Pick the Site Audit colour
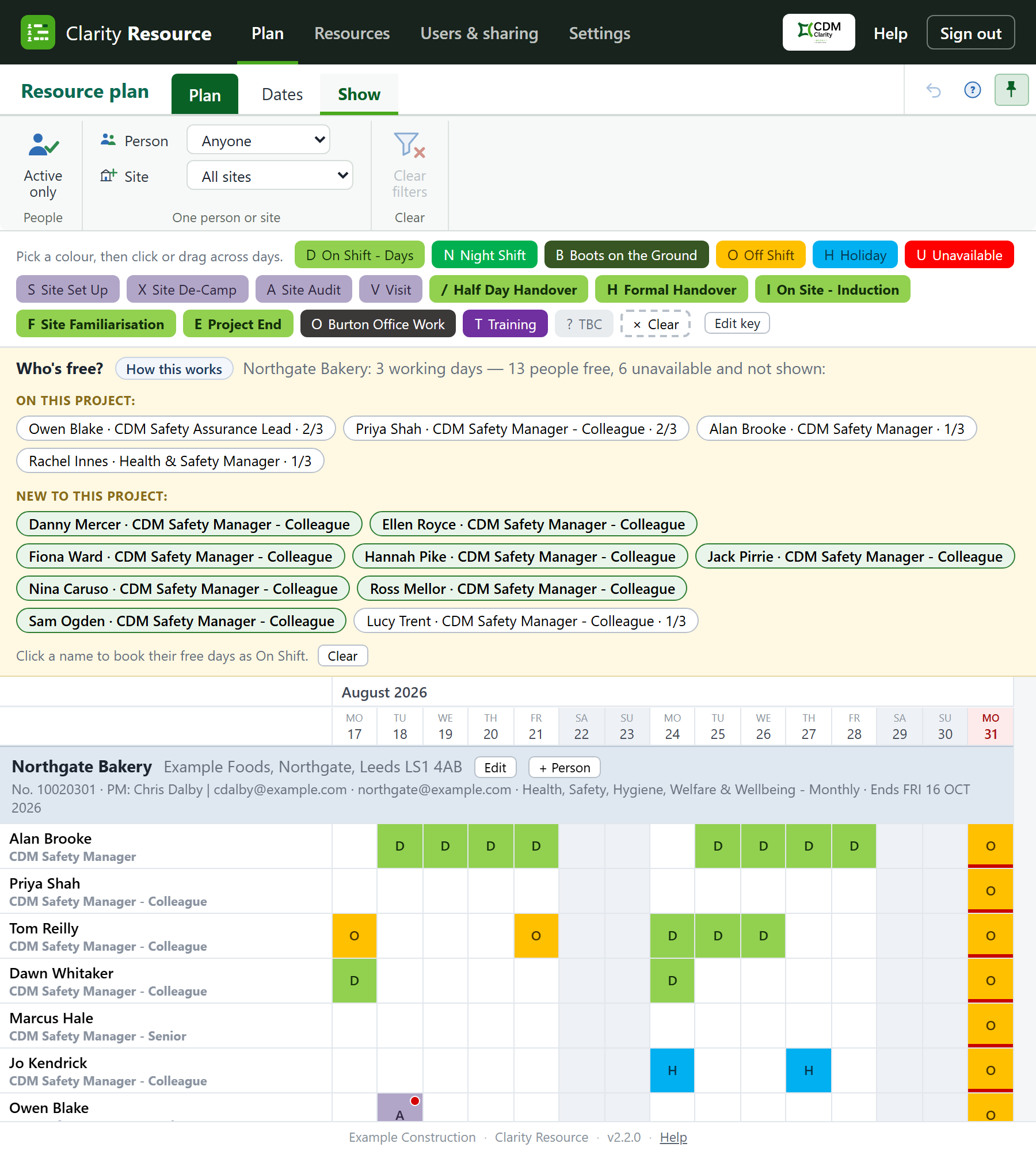1036x1151 pixels. [304, 289]
